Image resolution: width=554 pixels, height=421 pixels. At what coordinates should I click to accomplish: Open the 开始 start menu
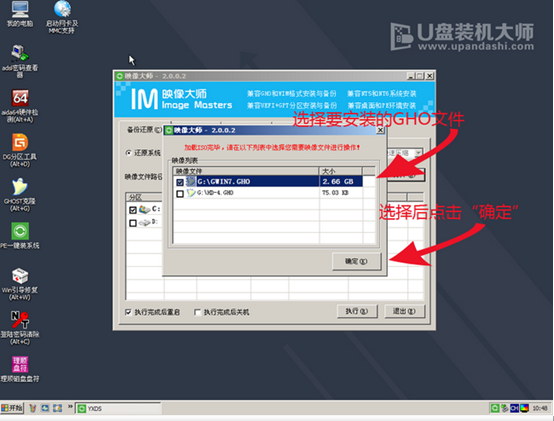click(12, 408)
